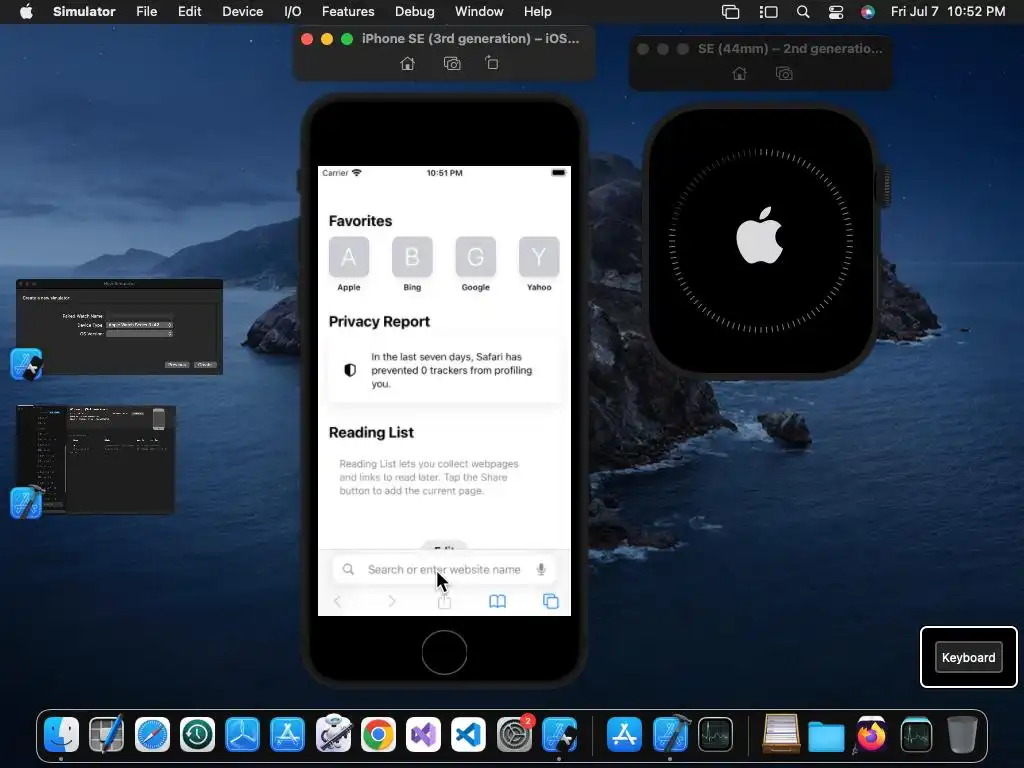The height and width of the screenshot is (768, 1024).
Task: Click the Search or enter website name field
Action: coord(444,569)
